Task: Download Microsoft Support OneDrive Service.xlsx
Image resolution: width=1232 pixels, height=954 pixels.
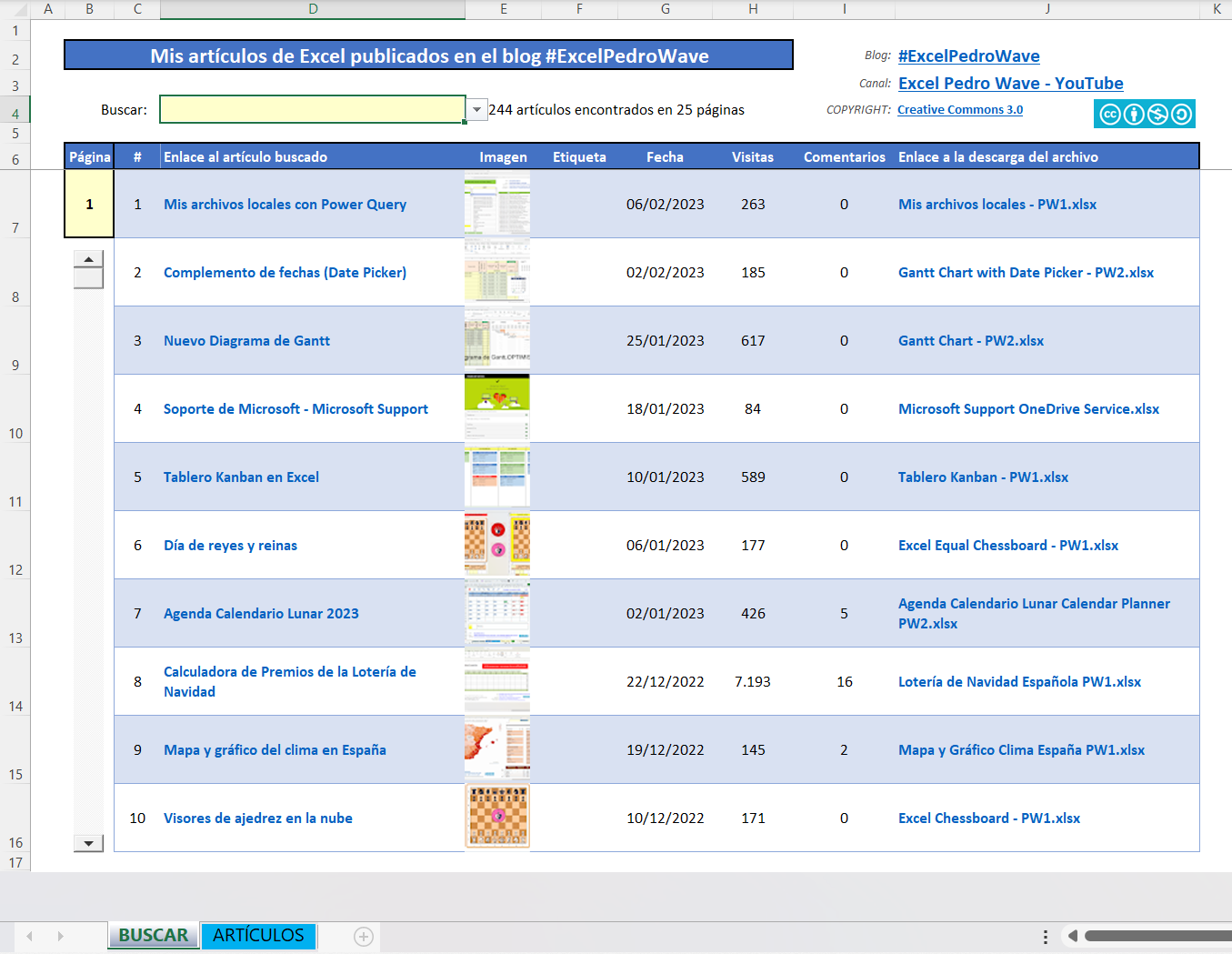Action: [1028, 409]
